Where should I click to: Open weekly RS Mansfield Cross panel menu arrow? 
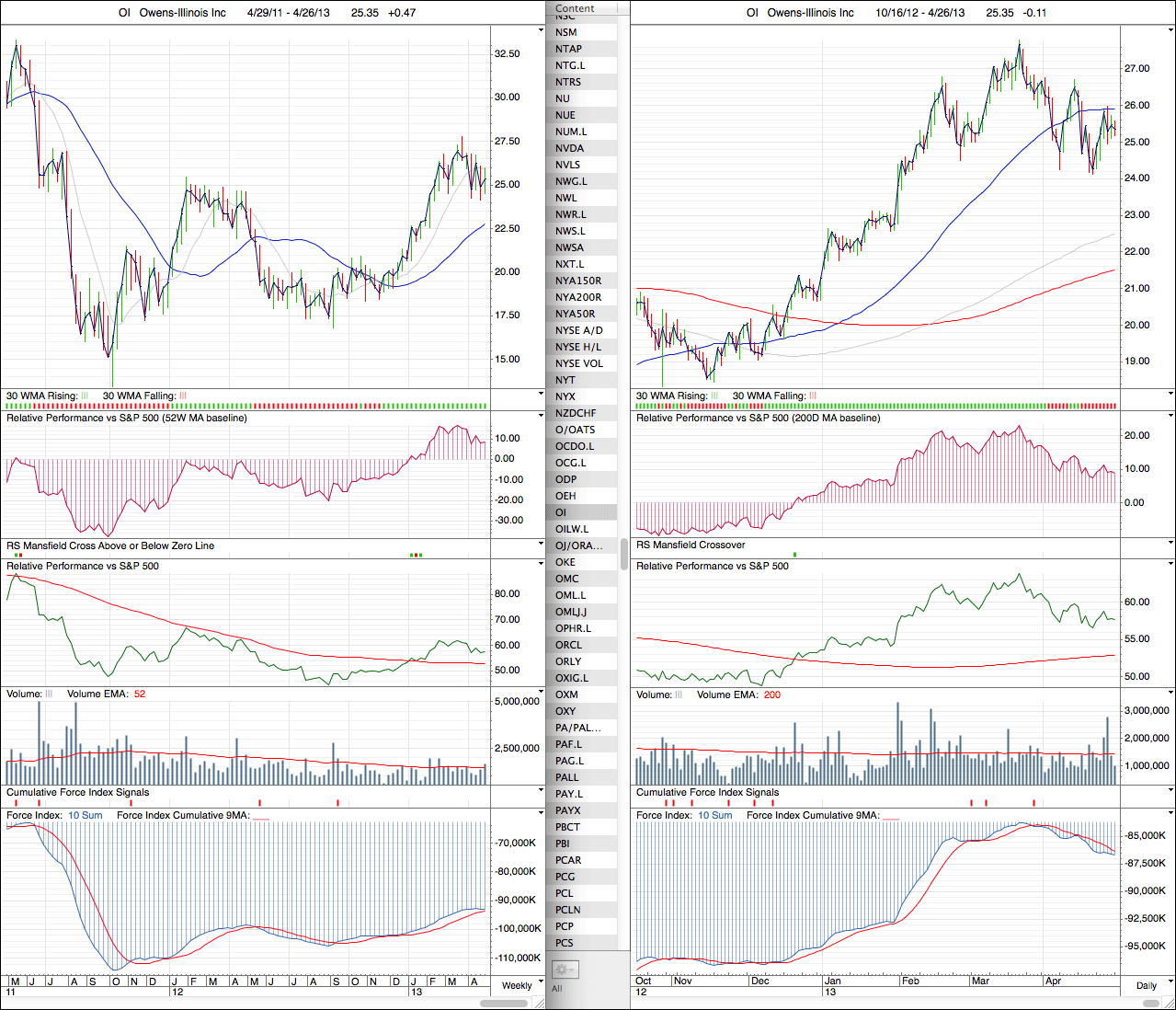click(540, 545)
